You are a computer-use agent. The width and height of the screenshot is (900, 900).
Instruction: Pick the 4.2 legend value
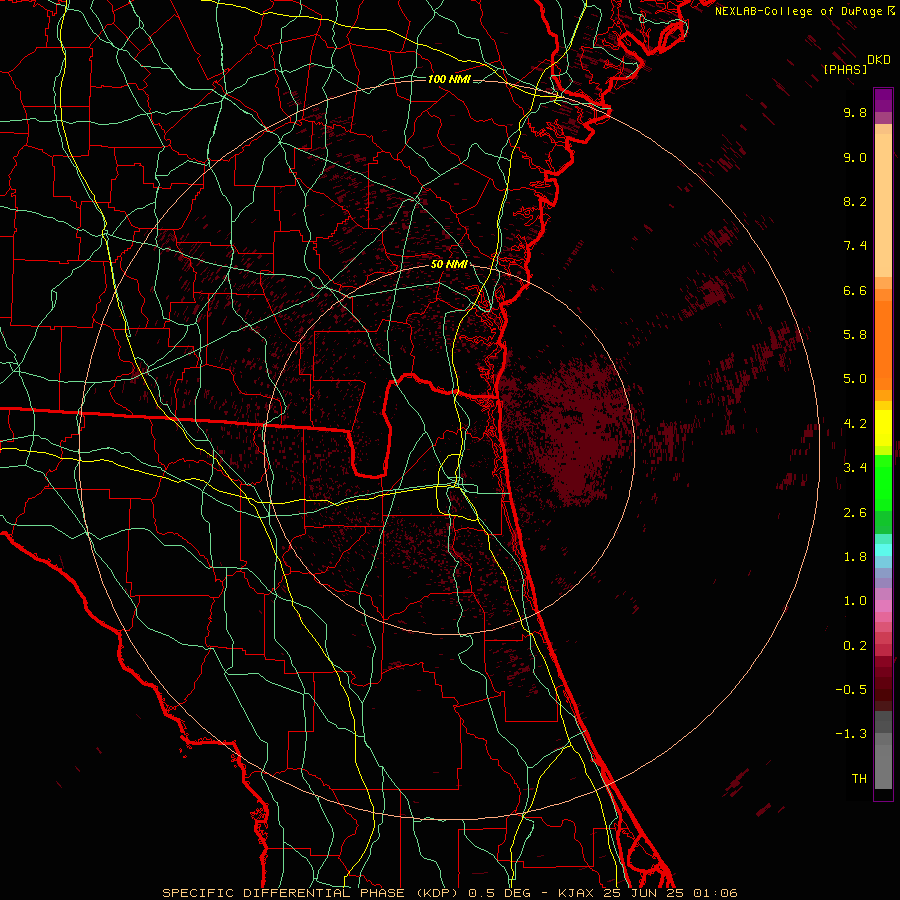(x=855, y=424)
